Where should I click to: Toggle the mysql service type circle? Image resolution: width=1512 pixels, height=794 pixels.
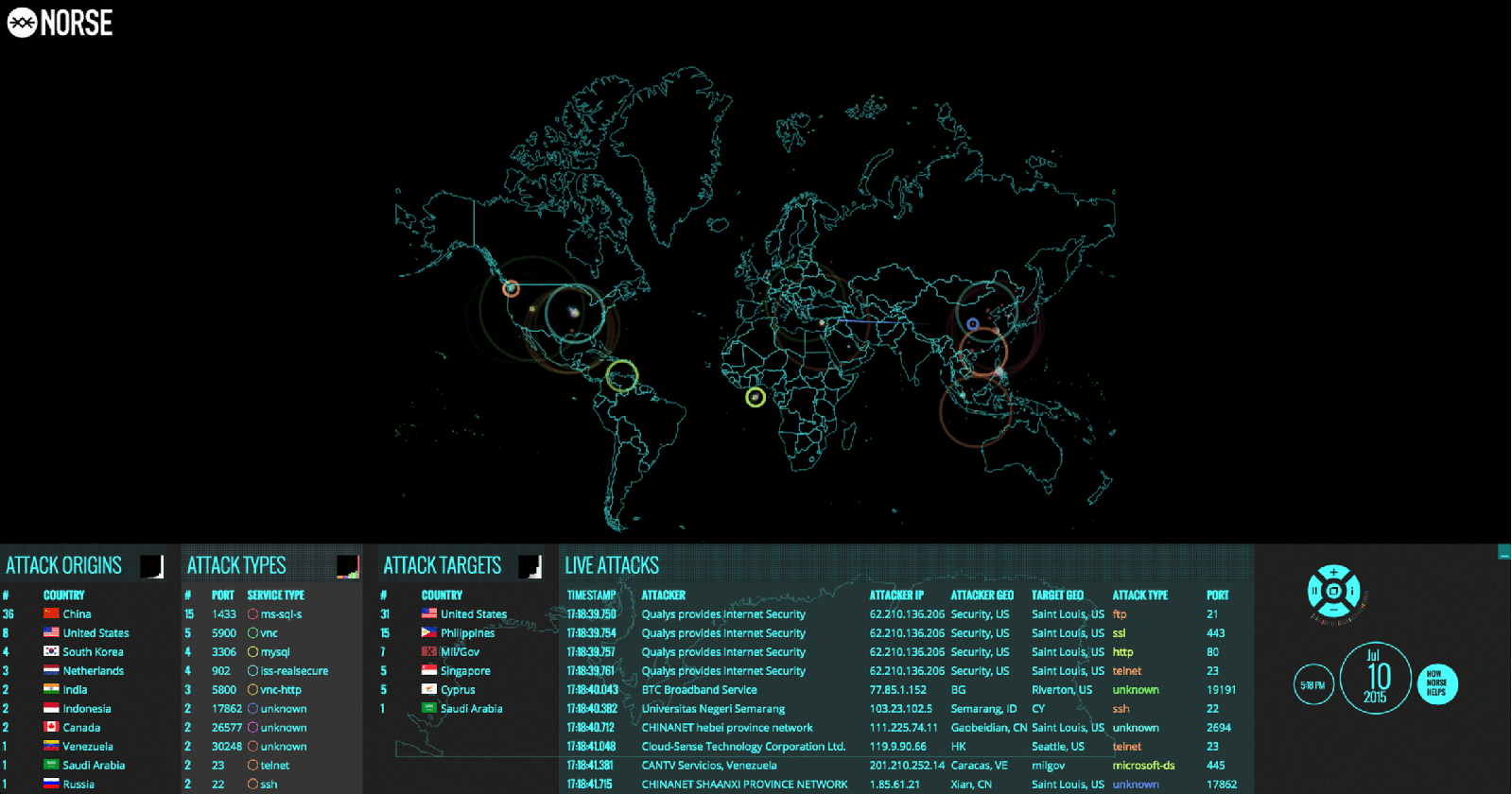pyautogui.click(x=252, y=652)
